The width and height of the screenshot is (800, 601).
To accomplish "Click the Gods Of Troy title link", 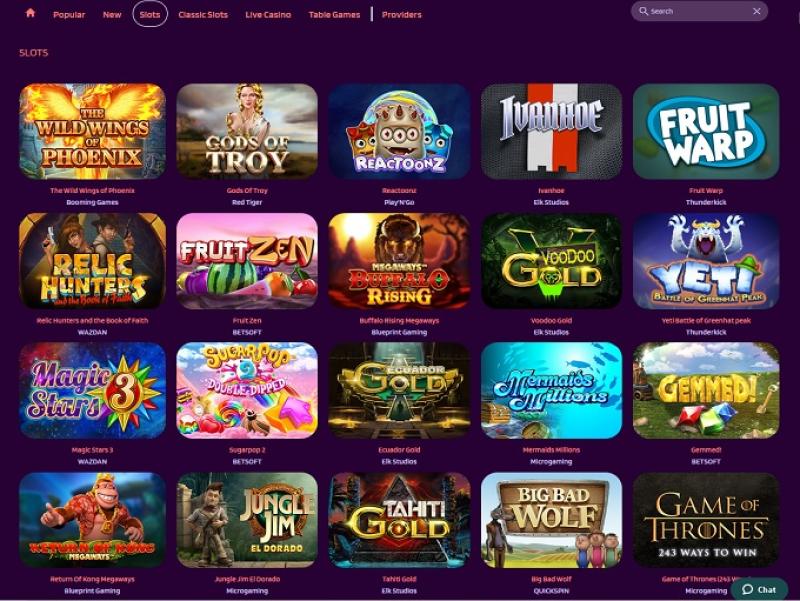I will 247,190.
